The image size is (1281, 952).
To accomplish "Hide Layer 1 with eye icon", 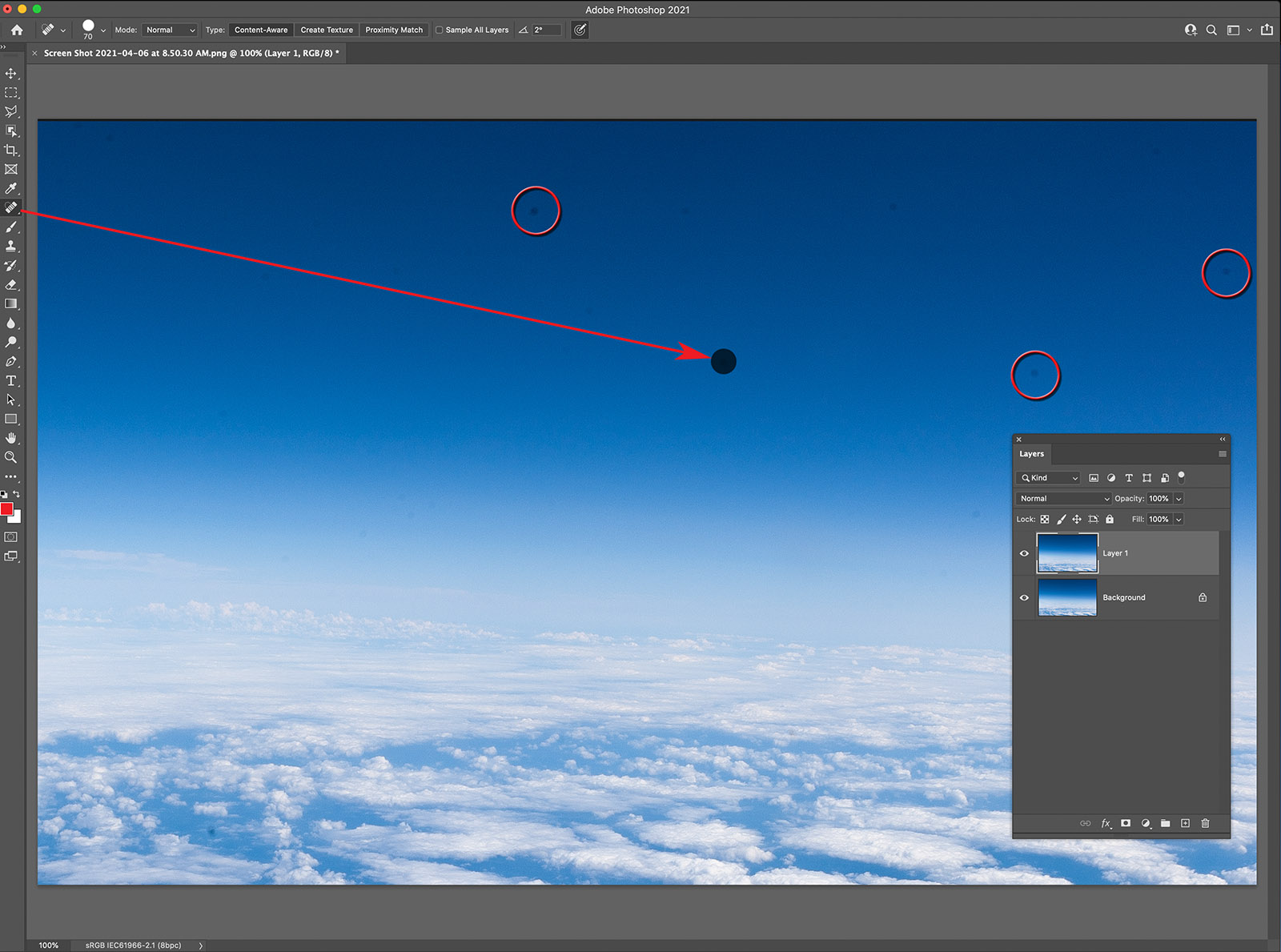I will coord(1024,553).
